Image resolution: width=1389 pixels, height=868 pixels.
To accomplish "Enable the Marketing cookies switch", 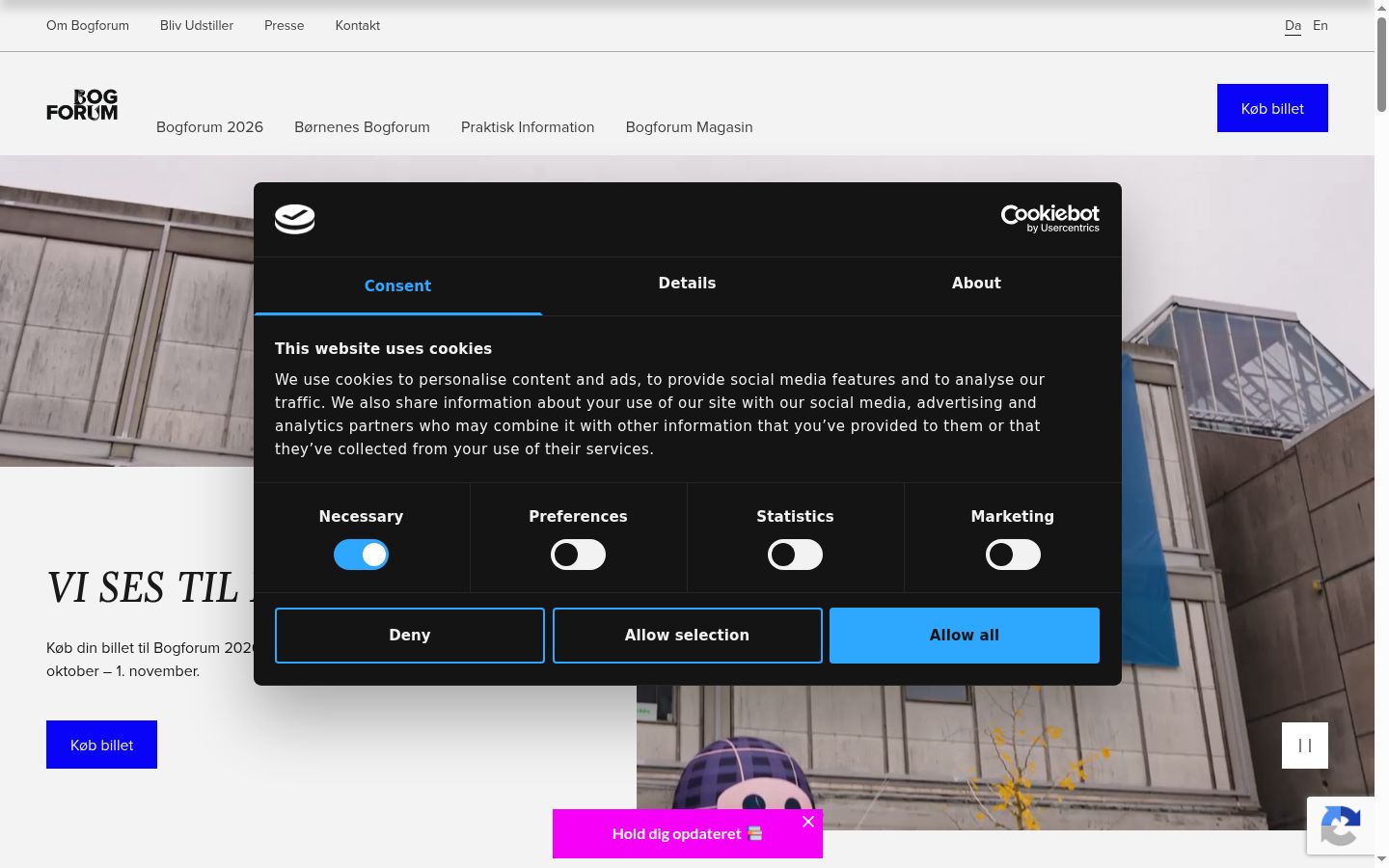I will 1013,555.
